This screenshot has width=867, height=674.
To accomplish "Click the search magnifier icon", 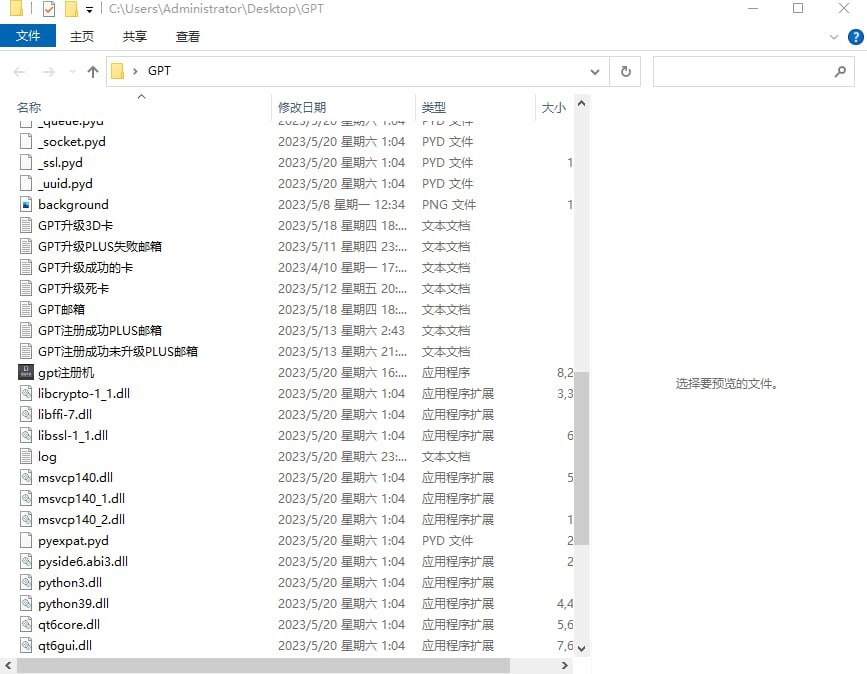I will pyautogui.click(x=841, y=71).
